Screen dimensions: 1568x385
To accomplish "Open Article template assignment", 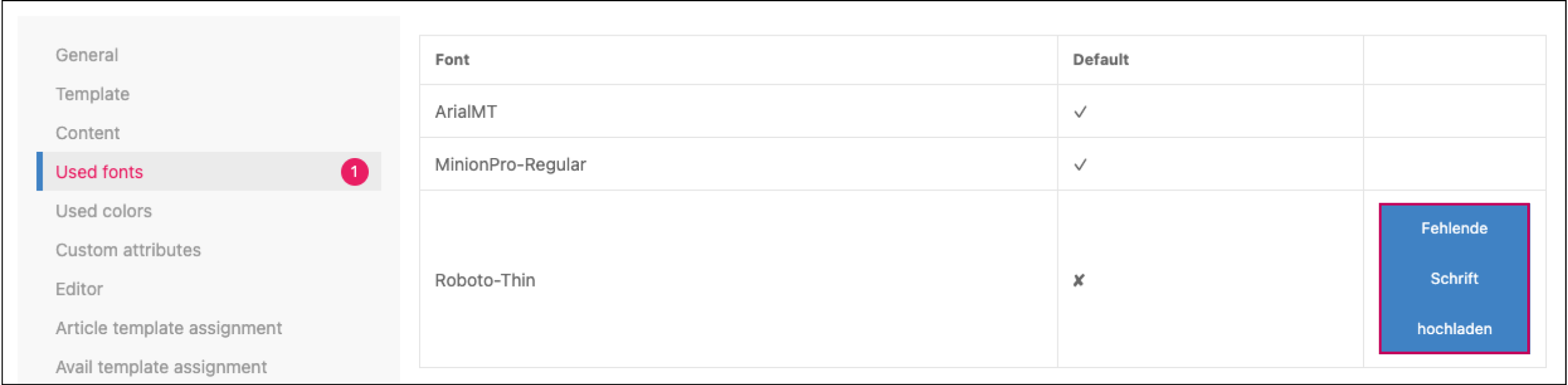I will (x=169, y=327).
